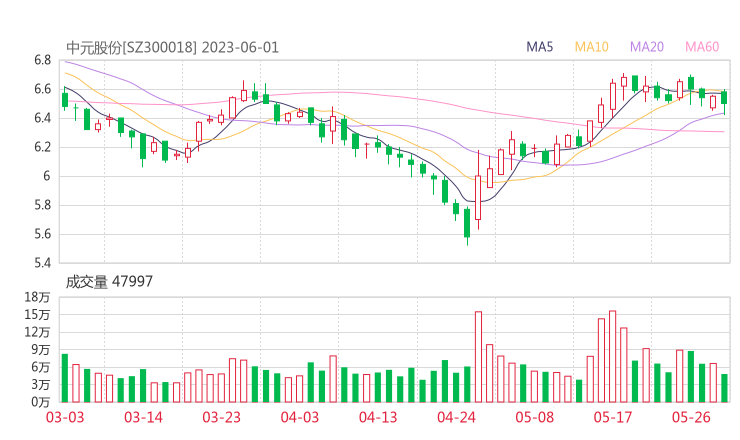The height and width of the screenshot is (440, 740).
Task: Click the 04-13 date axis label
Action: [378, 417]
